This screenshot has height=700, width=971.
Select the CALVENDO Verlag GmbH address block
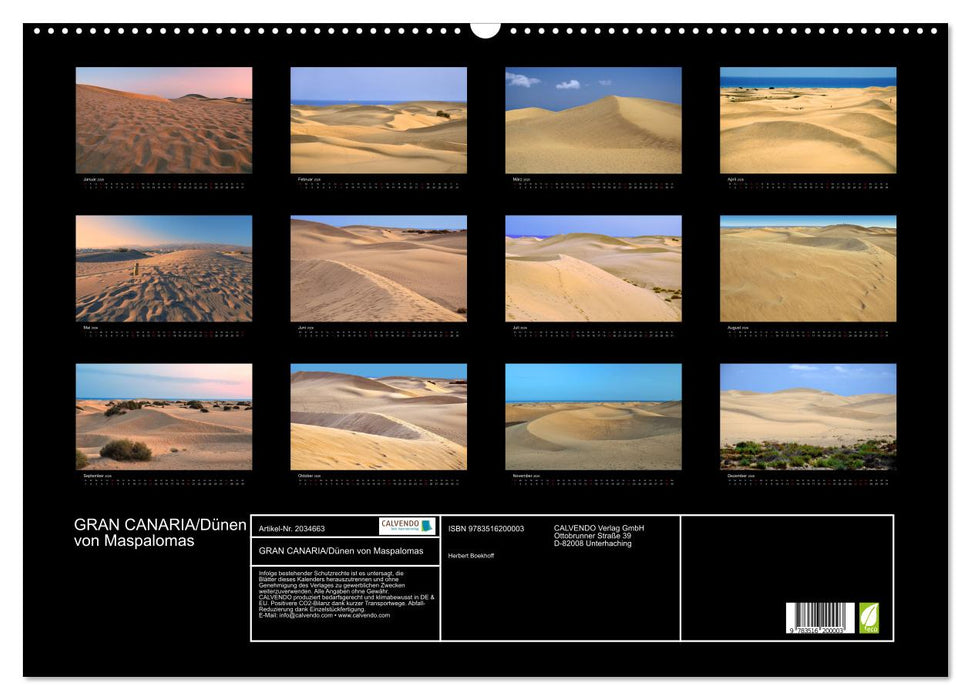pyautogui.click(x=600, y=535)
